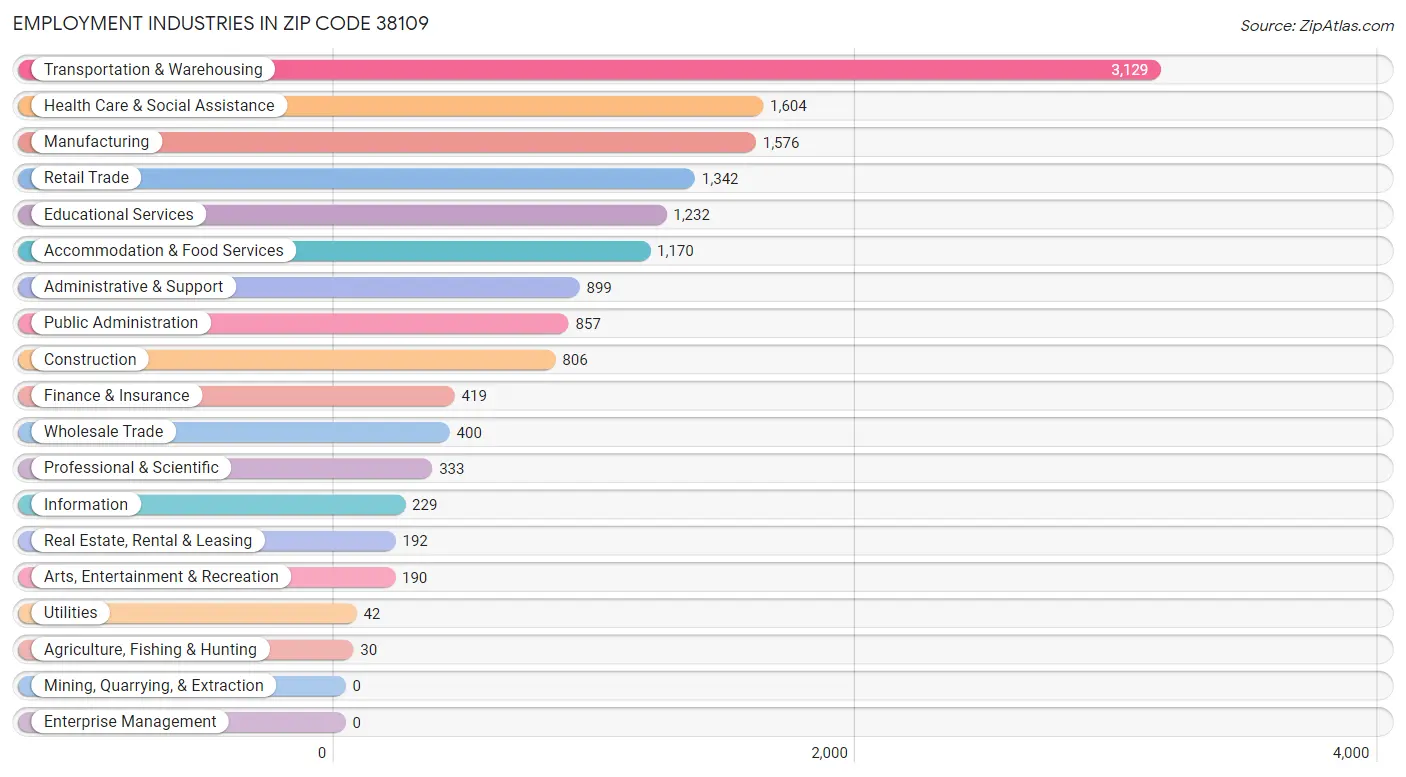The width and height of the screenshot is (1406, 777).
Task: Click the Source: ZipAtlas.com credit
Action: tap(1317, 26)
